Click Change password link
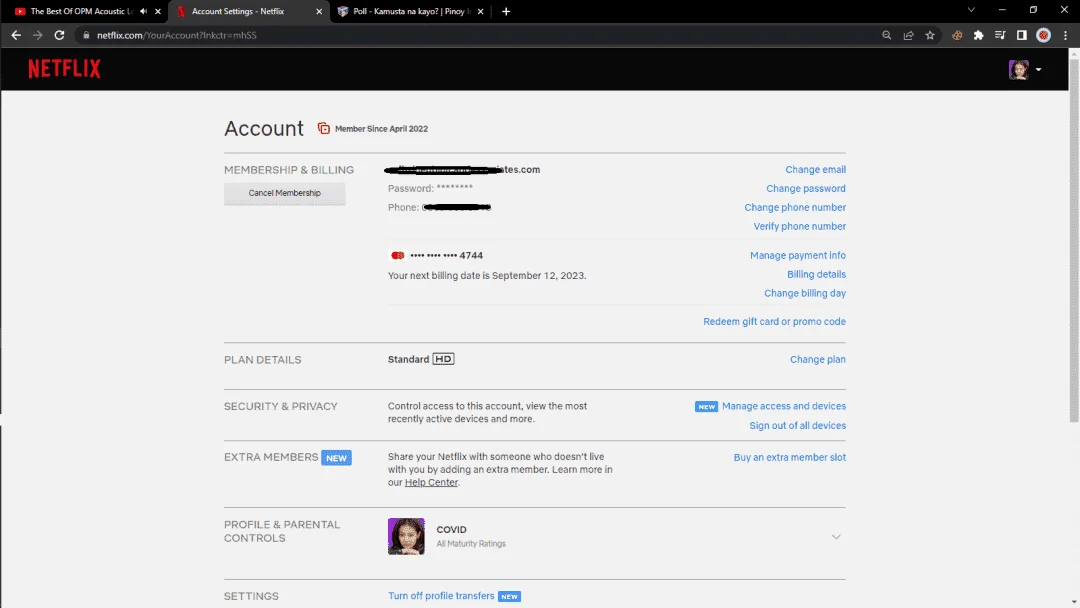 [x=806, y=188]
